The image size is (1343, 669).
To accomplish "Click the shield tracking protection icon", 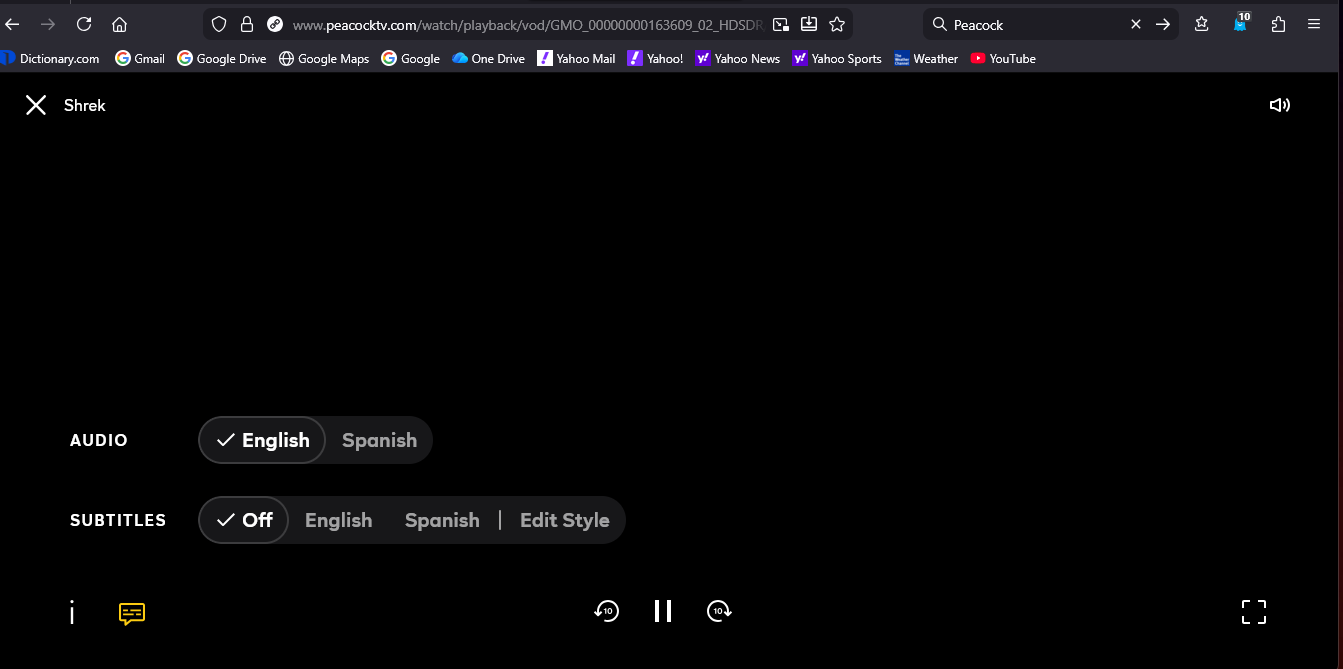I will [219, 24].
